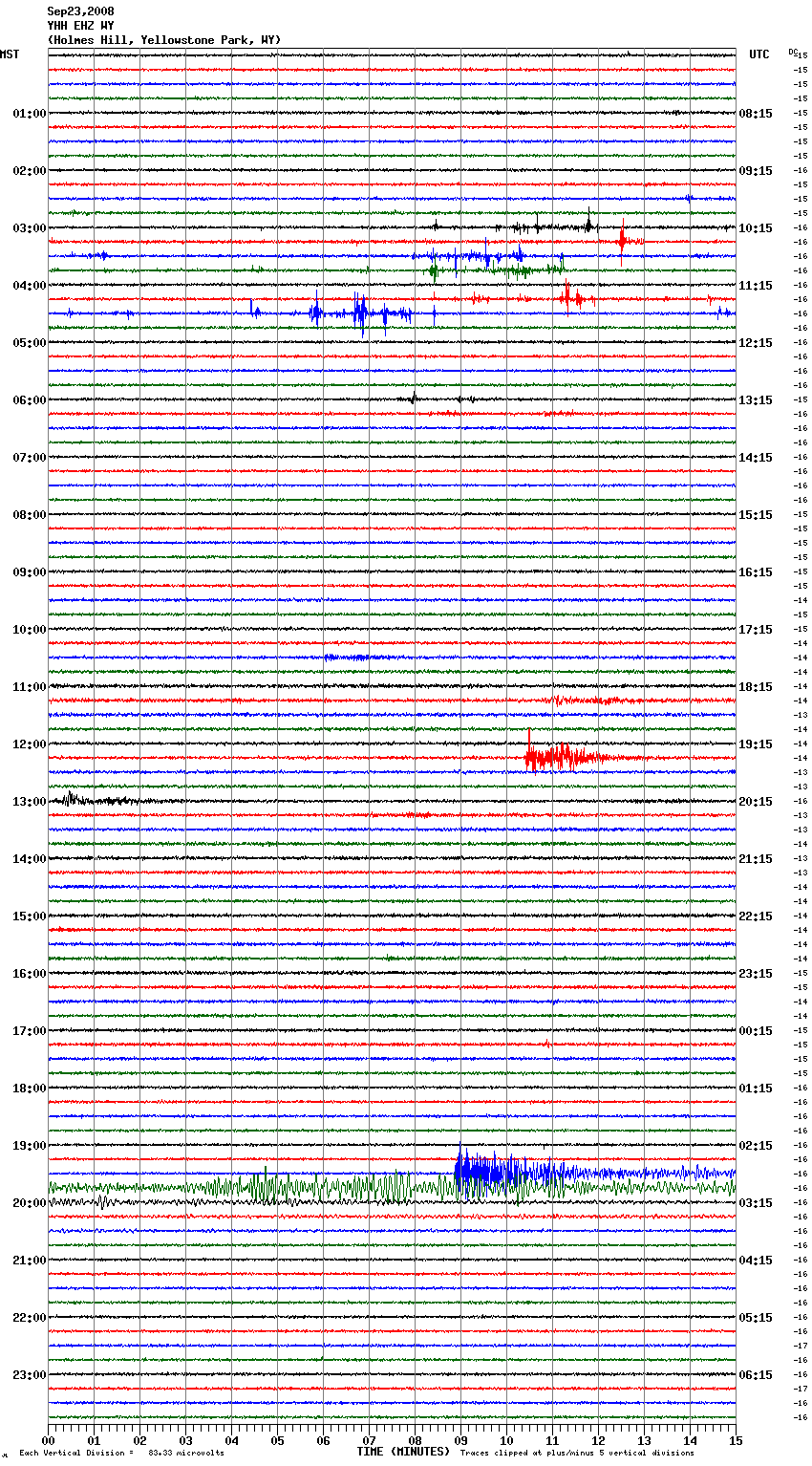
Task: Click the 04:00 MST time label
Action: [x=29, y=286]
